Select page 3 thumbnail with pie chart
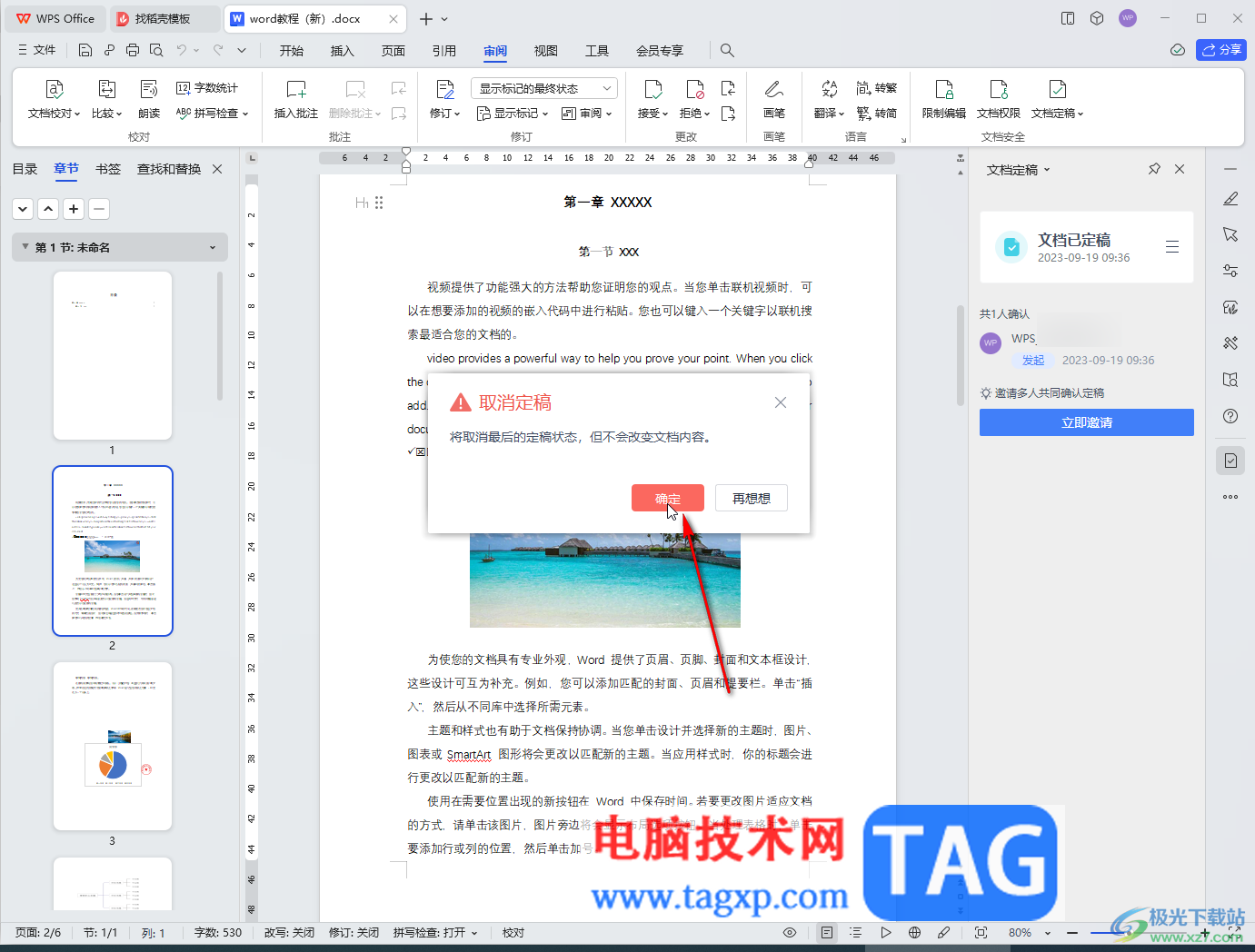Viewport: 1255px width, 952px height. (x=113, y=746)
